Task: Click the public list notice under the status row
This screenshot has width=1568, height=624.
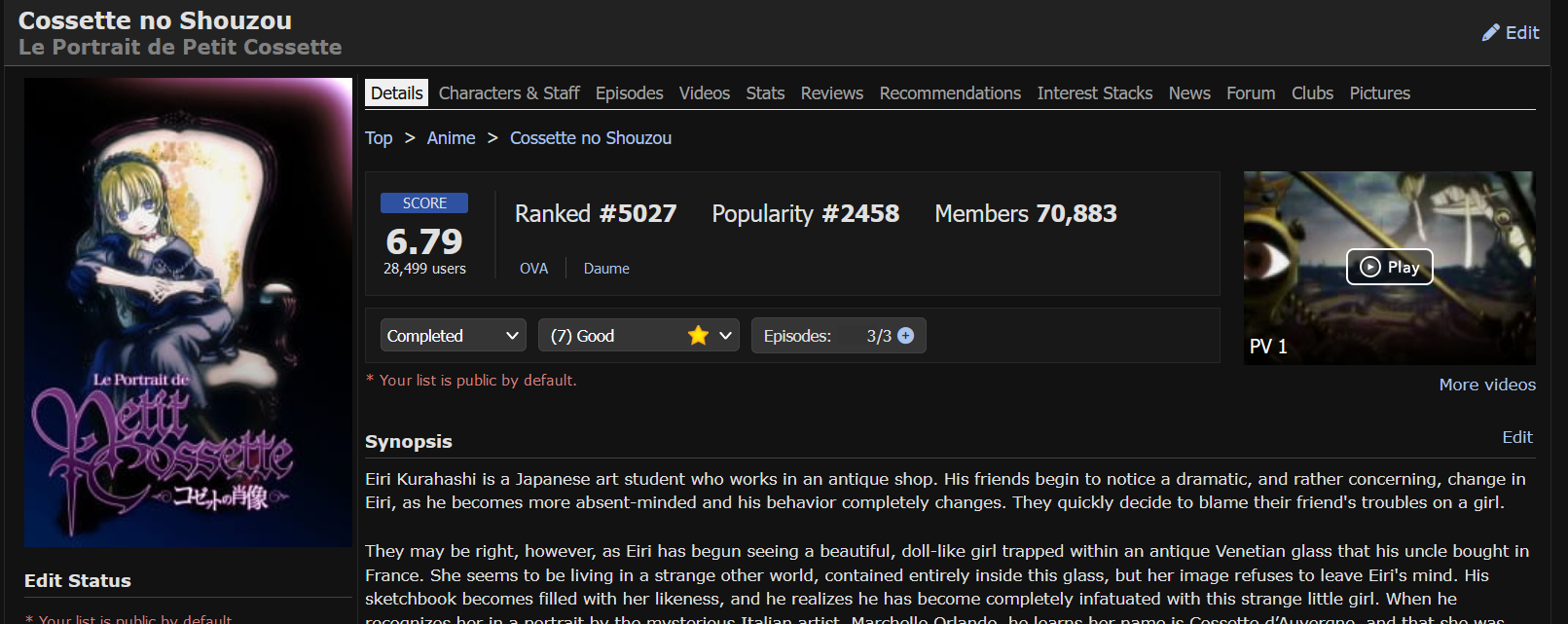Action: [x=471, y=381]
